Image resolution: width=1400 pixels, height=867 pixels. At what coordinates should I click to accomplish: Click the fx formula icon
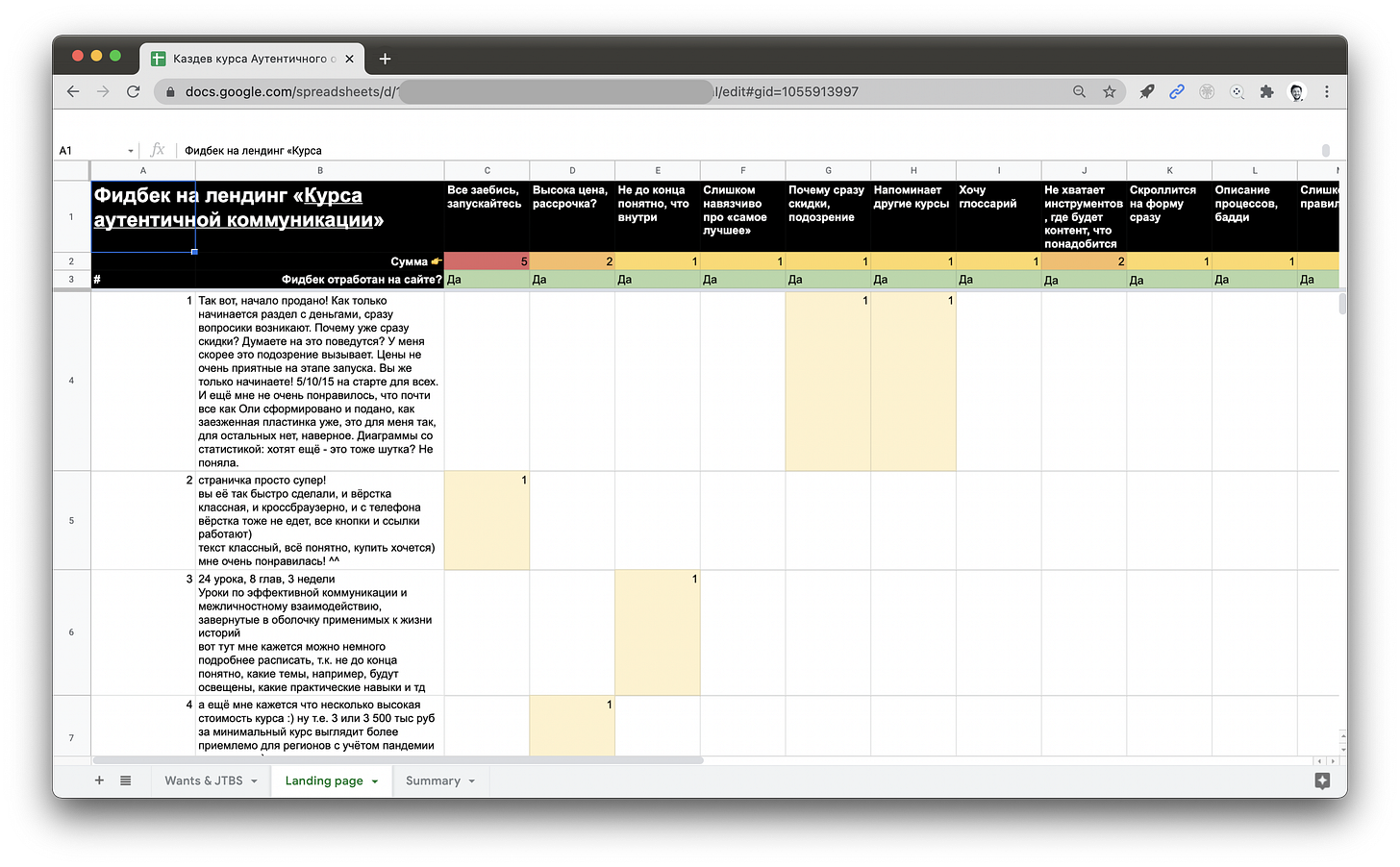(158, 150)
